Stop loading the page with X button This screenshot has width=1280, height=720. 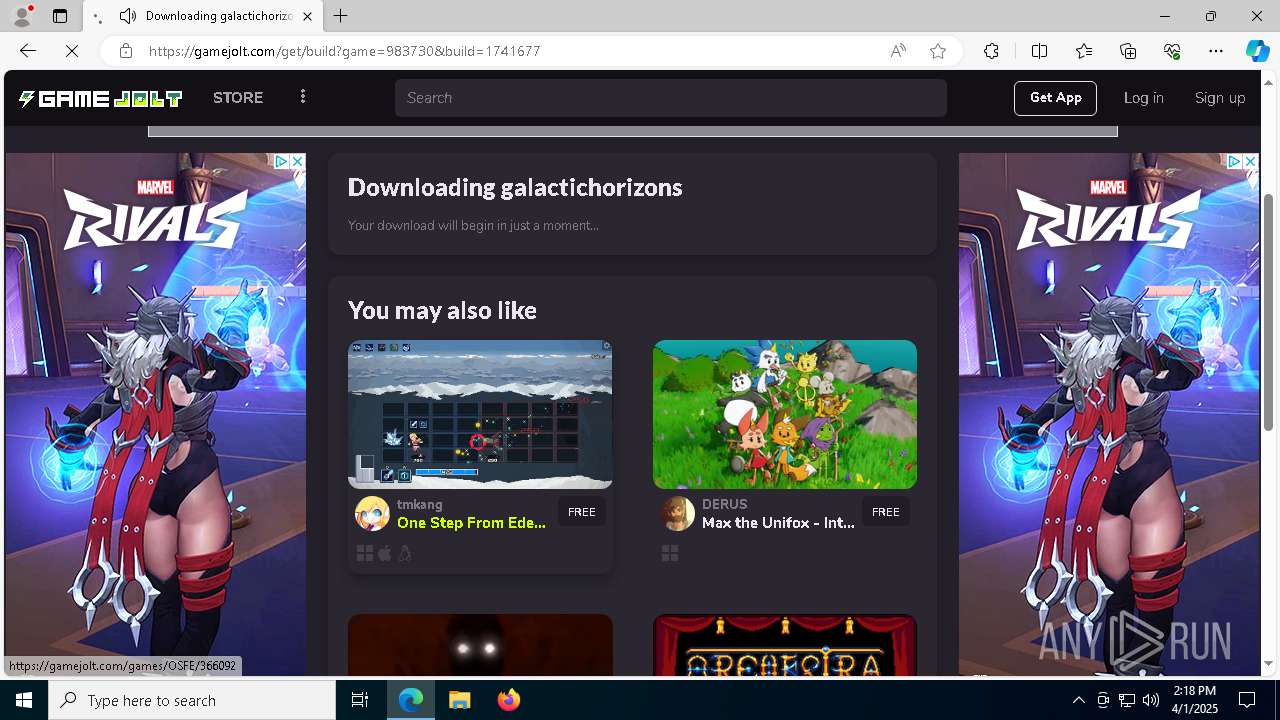(x=72, y=51)
